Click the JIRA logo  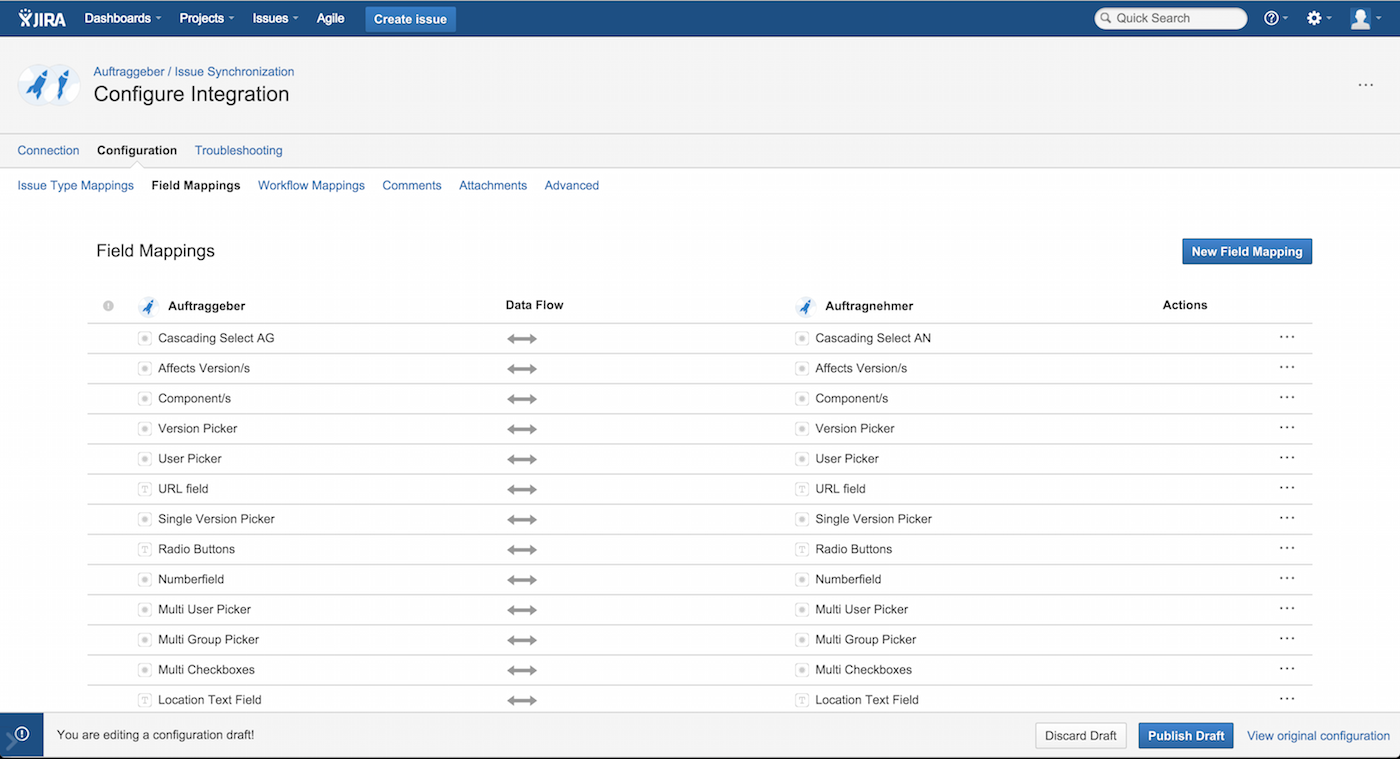42,18
